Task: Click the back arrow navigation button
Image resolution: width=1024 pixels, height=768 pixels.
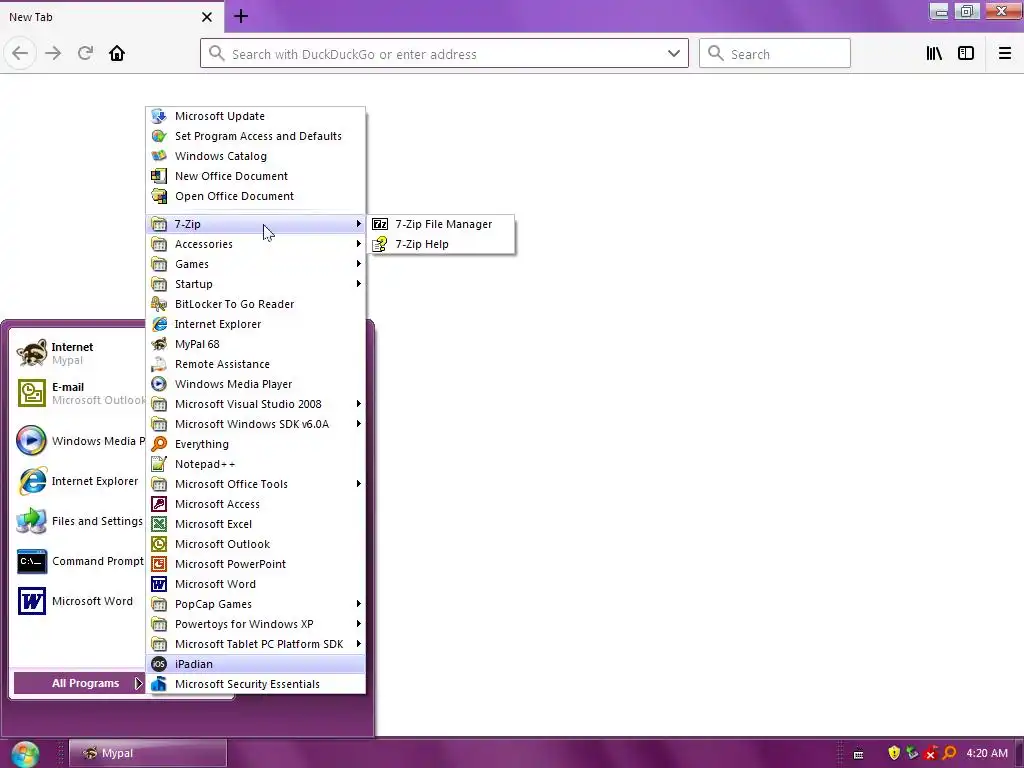Action: click(x=20, y=53)
